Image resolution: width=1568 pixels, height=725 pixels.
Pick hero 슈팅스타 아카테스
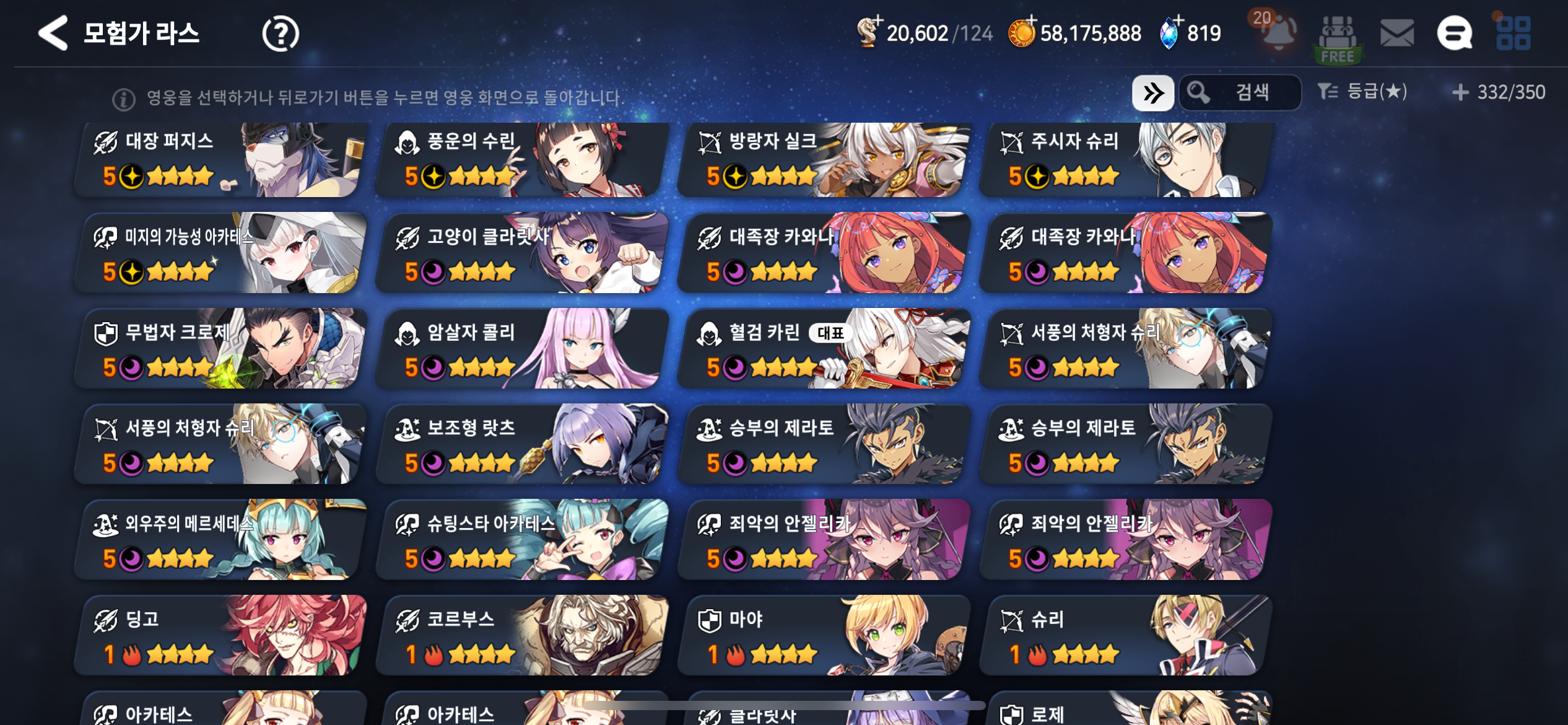[521, 539]
